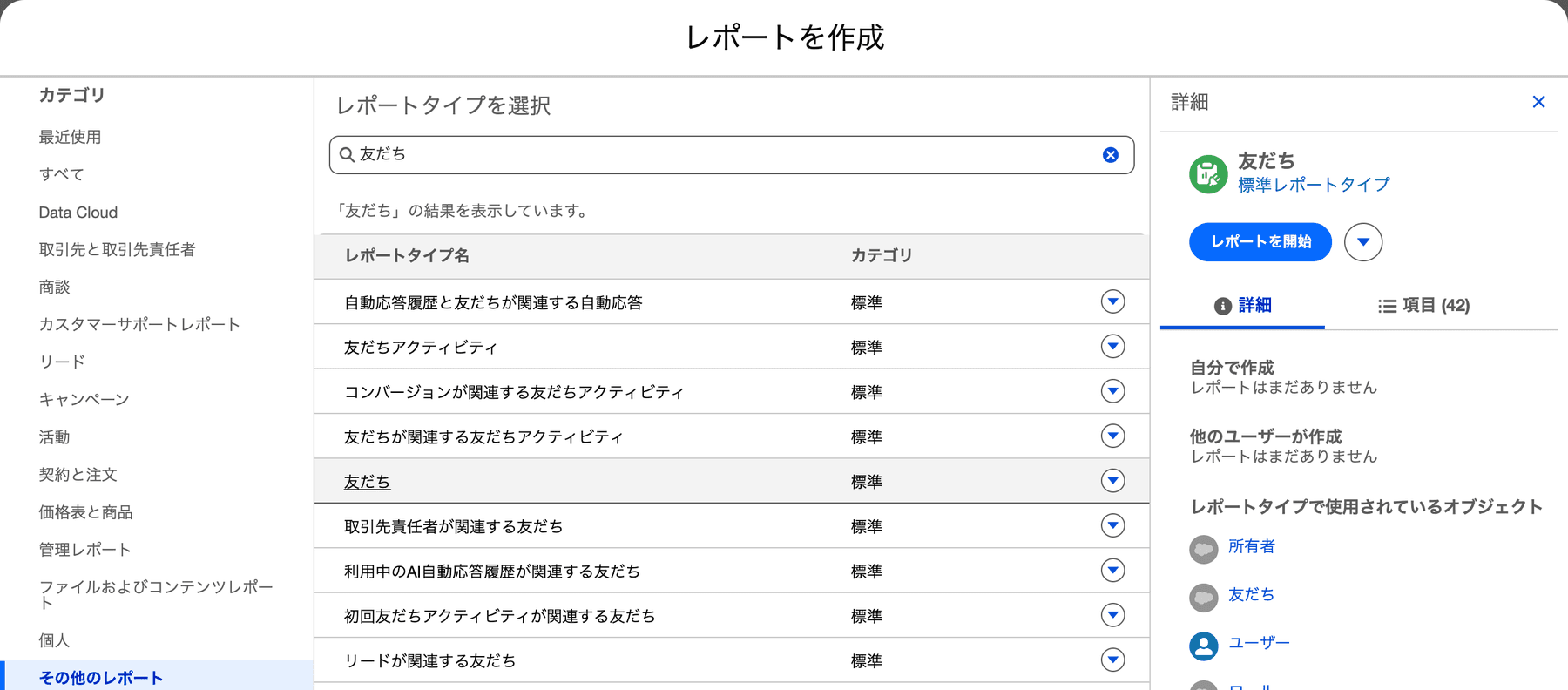This screenshot has height=690, width=1568.
Task: Click the 所有者 object icon
Action: click(x=1204, y=549)
